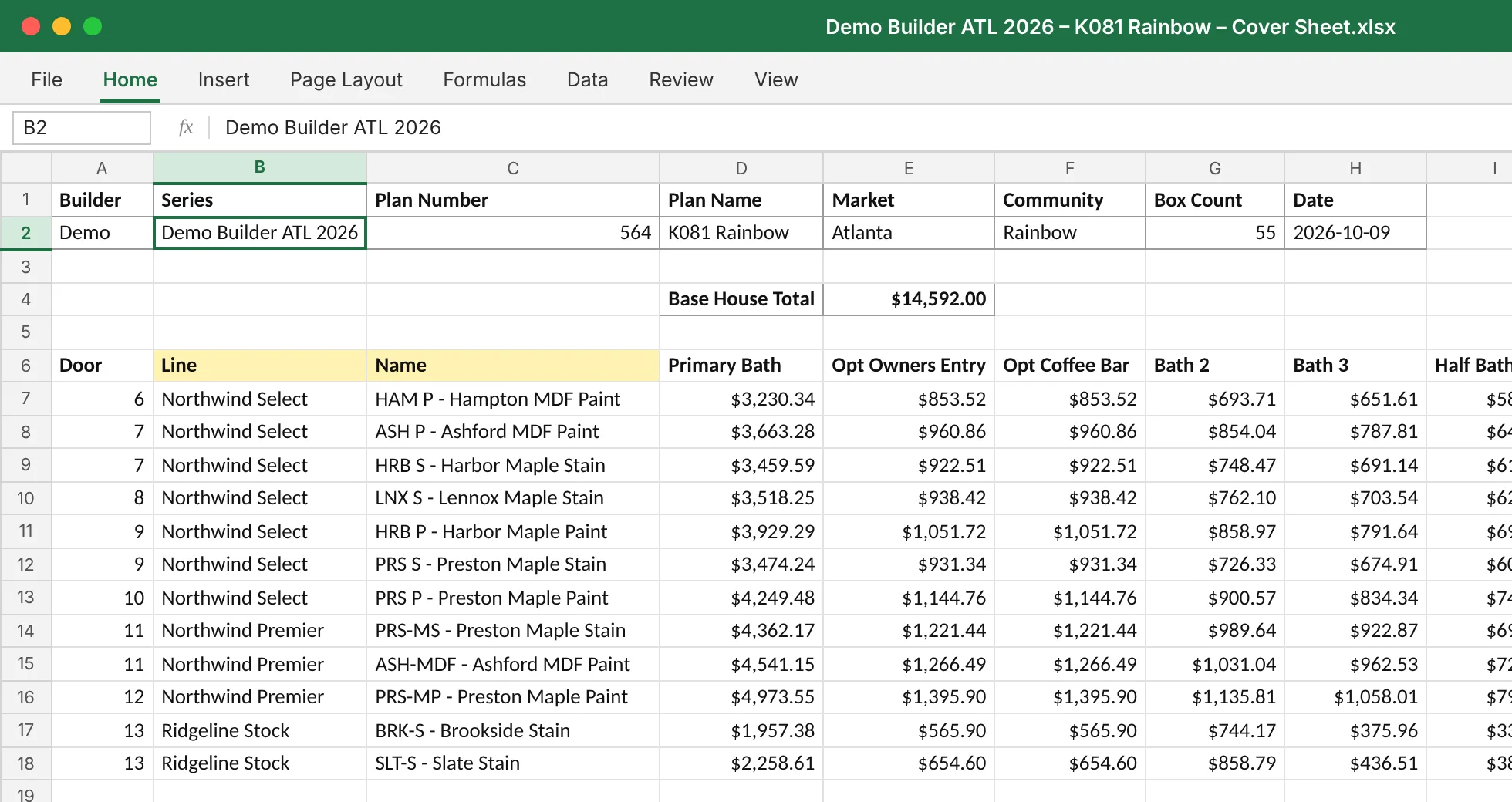Screen dimensions: 1512x802
Task: Click the Home ribbon tab
Action: (130, 79)
